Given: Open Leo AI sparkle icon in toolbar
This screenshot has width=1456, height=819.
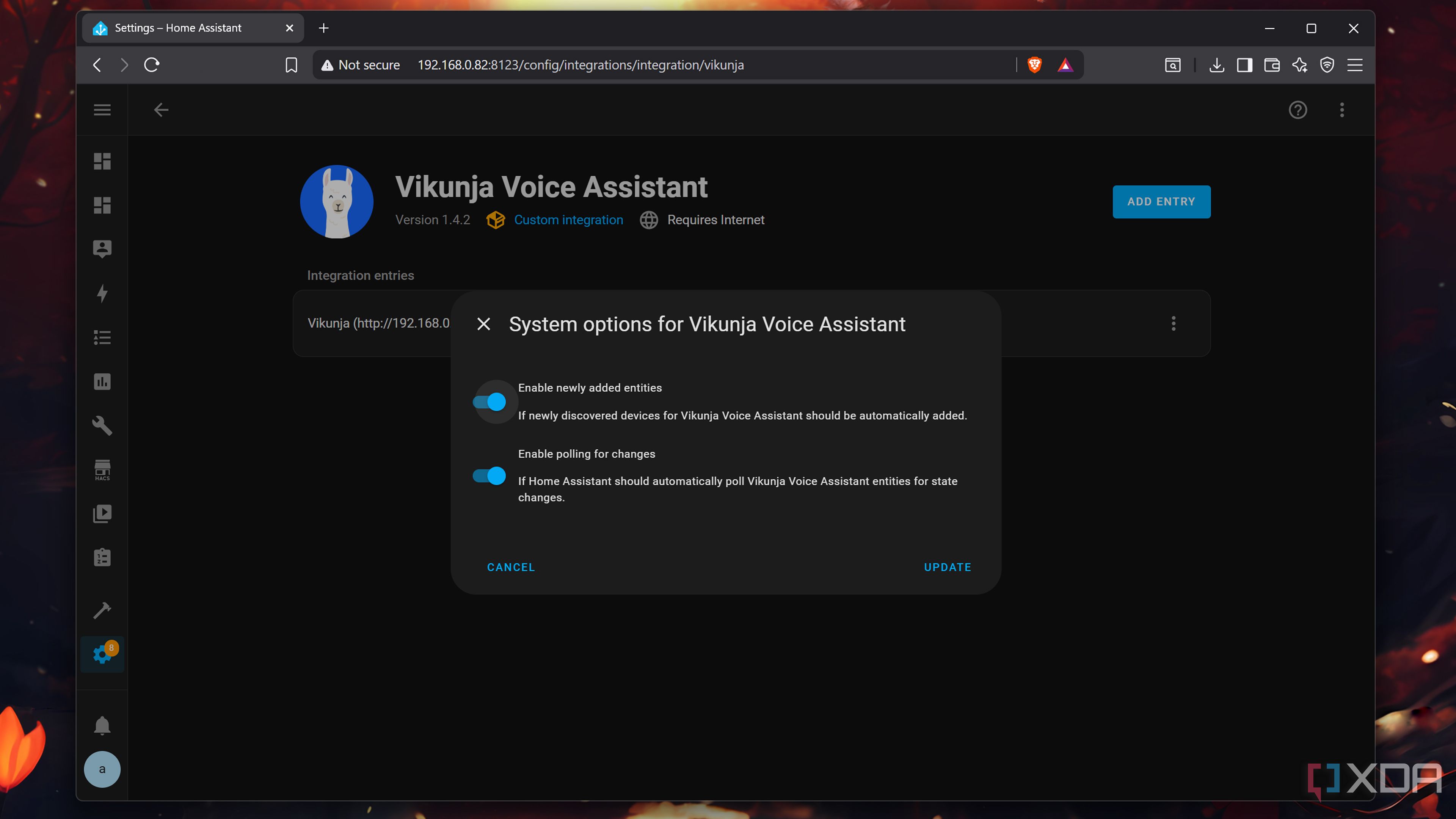Looking at the screenshot, I should pyautogui.click(x=1299, y=65).
